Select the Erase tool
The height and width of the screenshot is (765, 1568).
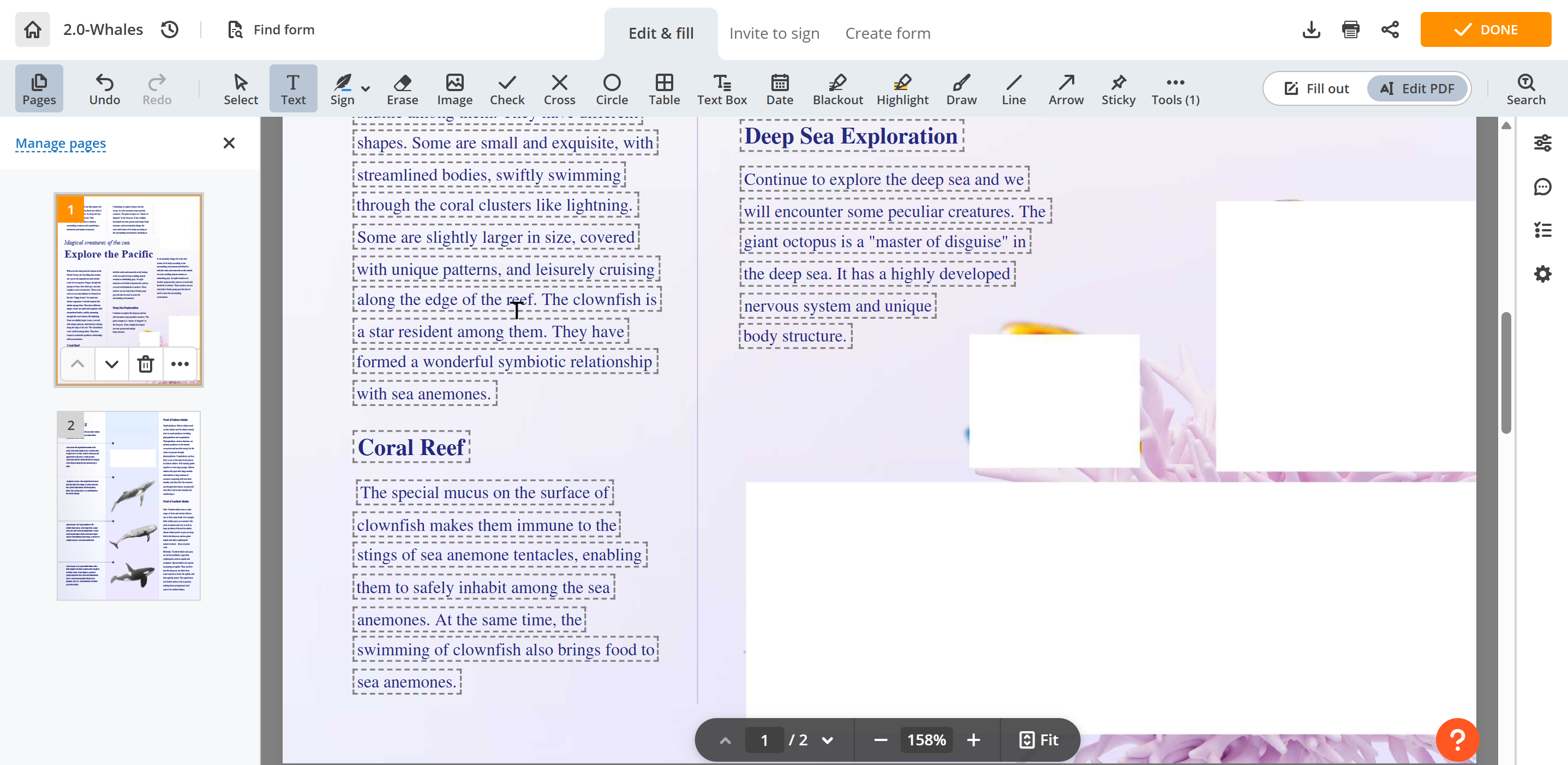(402, 88)
